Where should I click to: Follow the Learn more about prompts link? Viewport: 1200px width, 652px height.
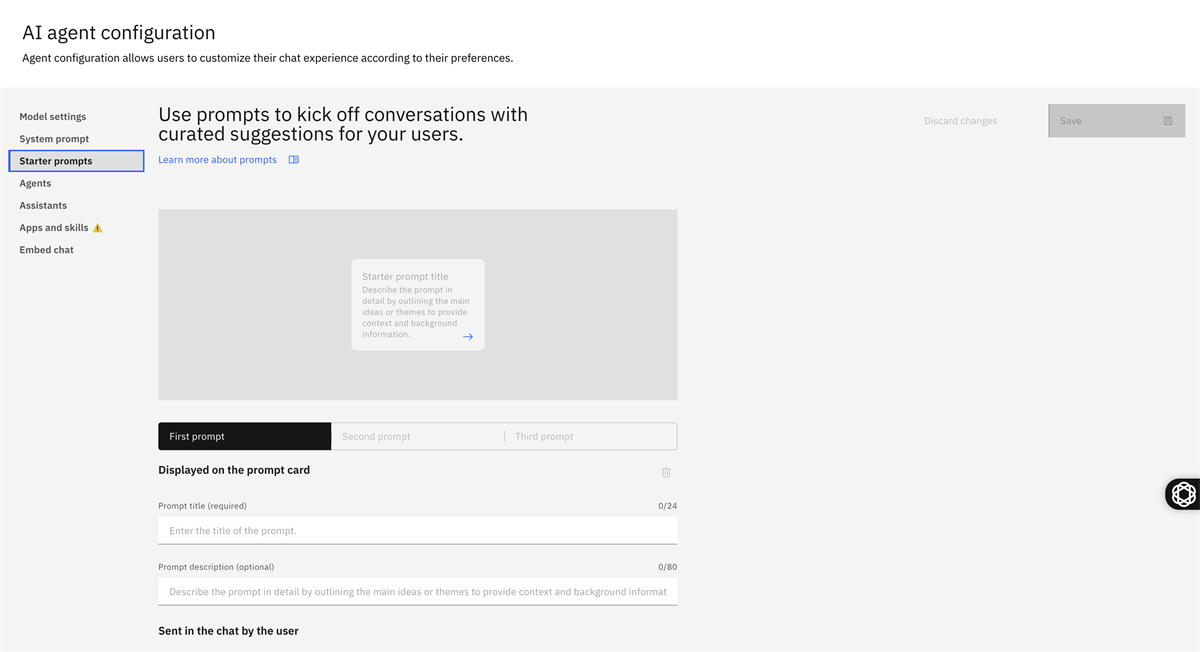point(217,160)
